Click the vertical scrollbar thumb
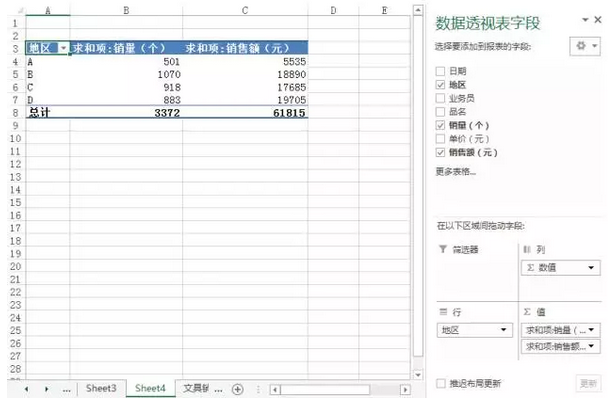The image size is (608, 398). [x=418, y=186]
